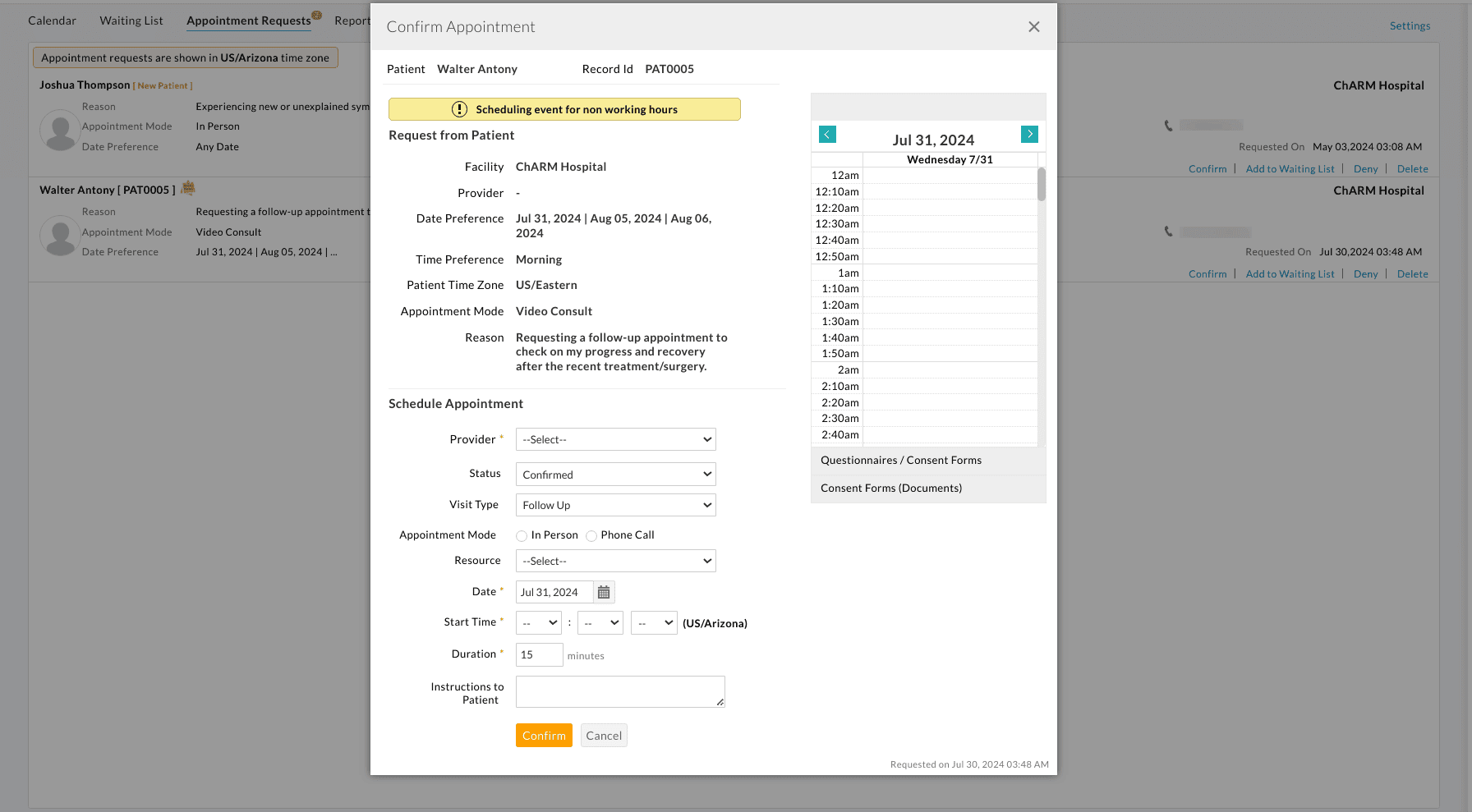The width and height of the screenshot is (1472, 812).
Task: Click the left arrow to view previous day
Action: [826, 134]
